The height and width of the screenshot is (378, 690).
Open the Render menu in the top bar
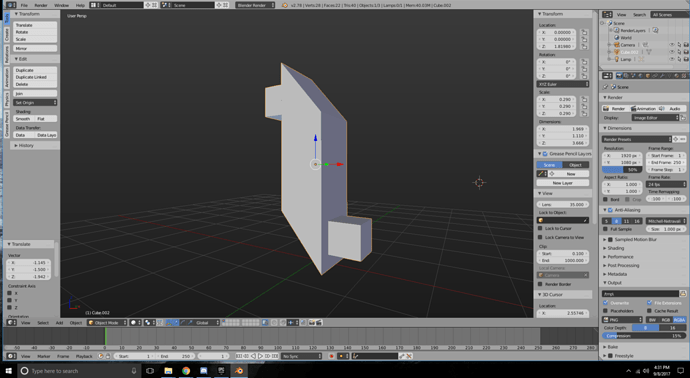[41, 5]
